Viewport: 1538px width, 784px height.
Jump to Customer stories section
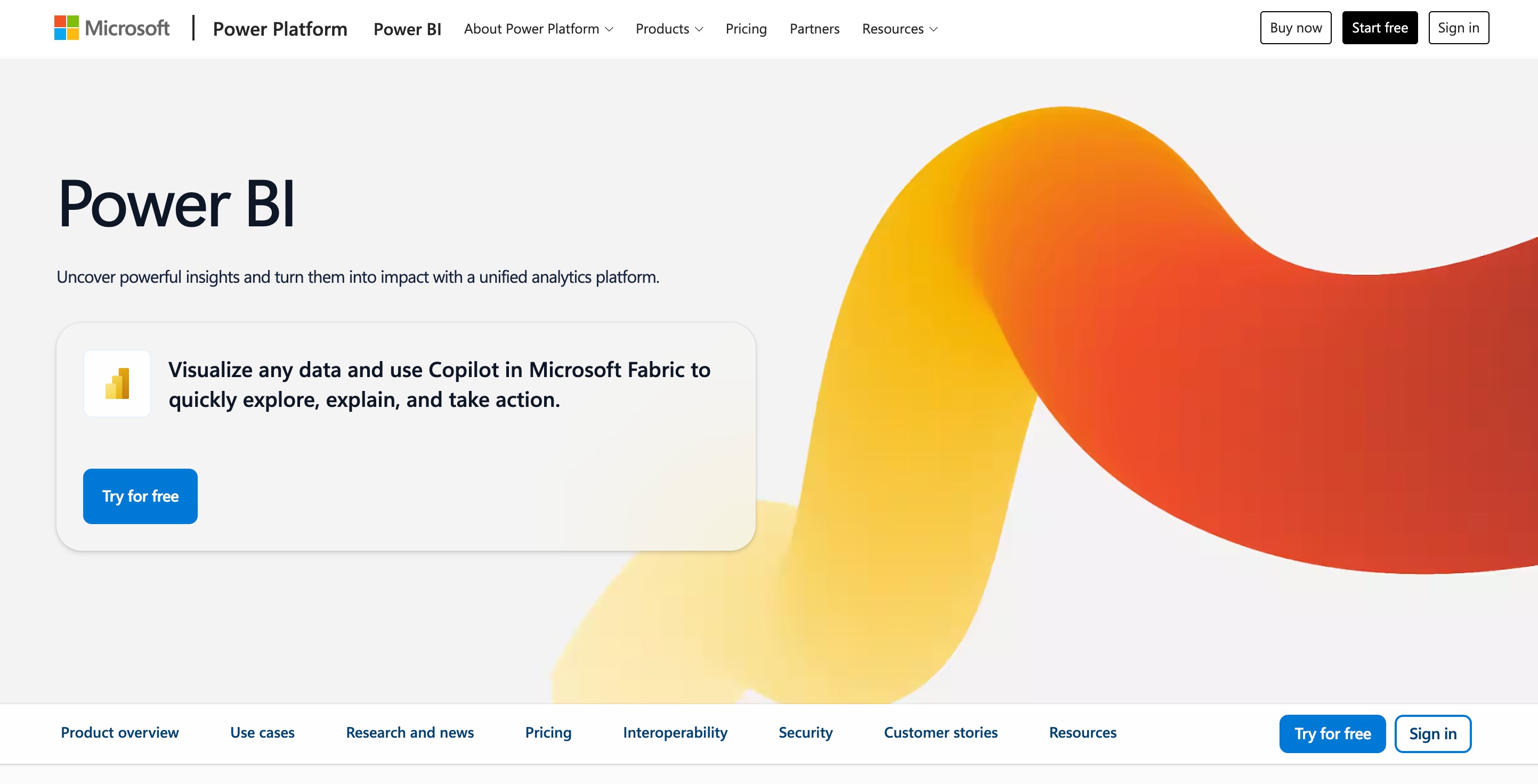tap(941, 732)
